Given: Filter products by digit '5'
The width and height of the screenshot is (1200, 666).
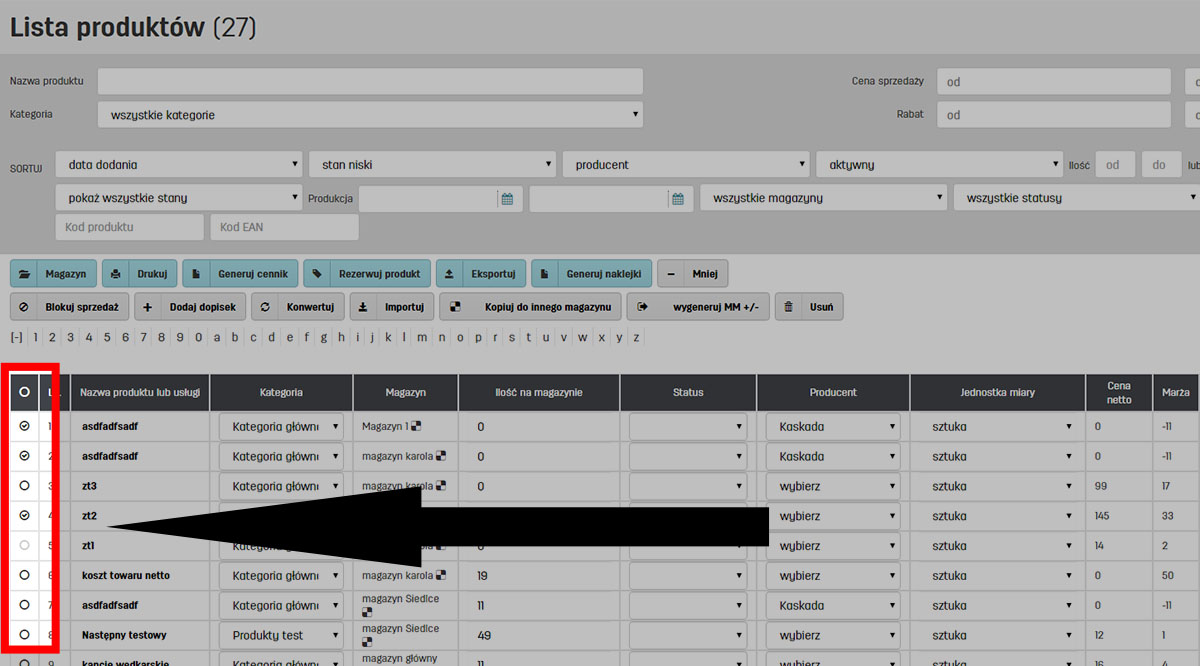Looking at the screenshot, I should tap(107, 338).
